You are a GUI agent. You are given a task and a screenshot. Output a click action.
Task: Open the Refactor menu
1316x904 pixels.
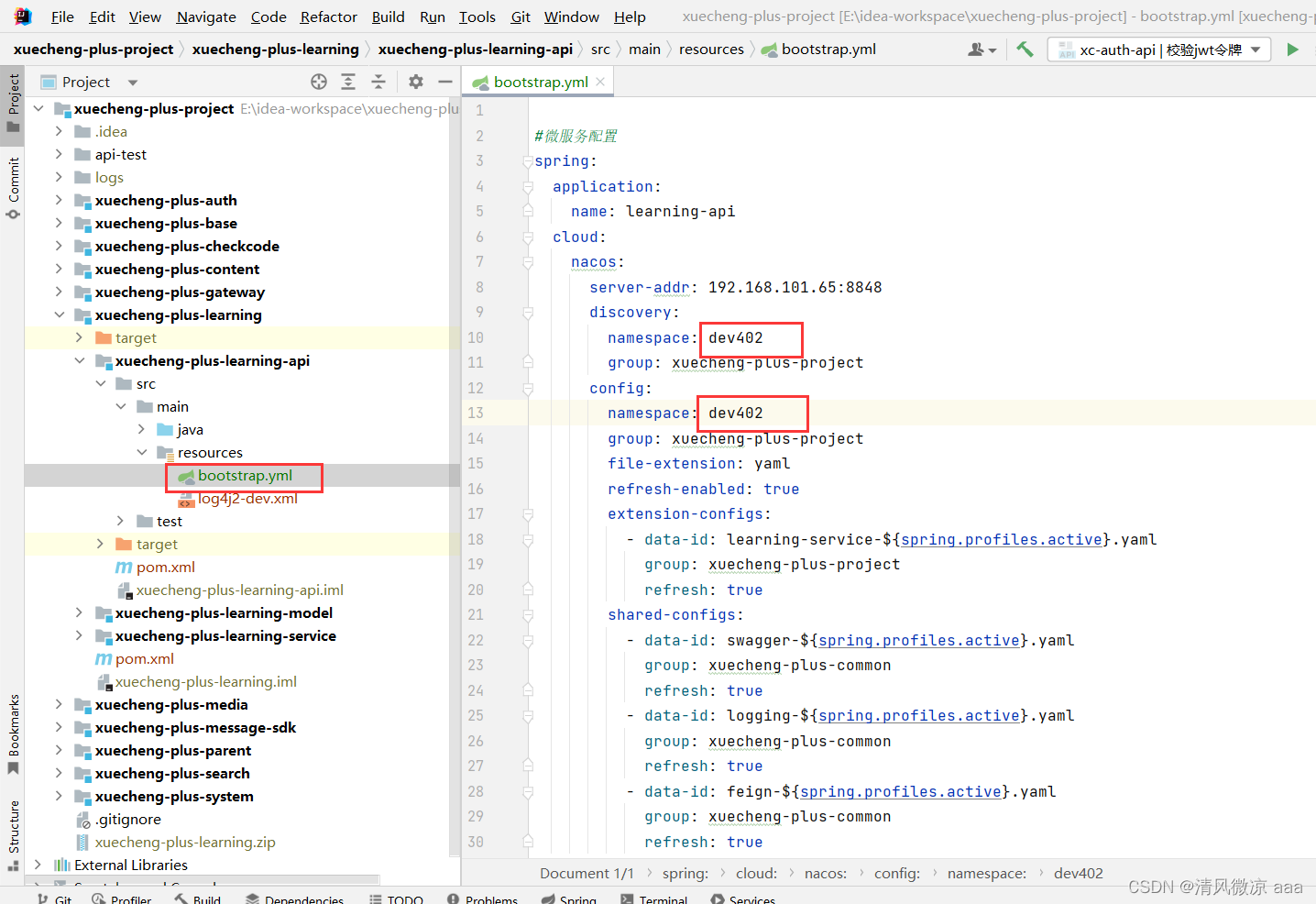click(x=328, y=17)
